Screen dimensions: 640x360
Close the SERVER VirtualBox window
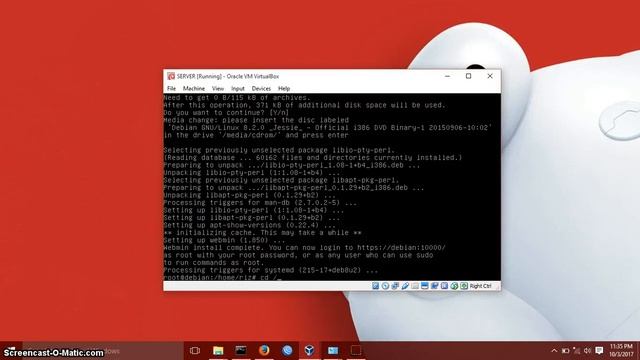[490, 76]
